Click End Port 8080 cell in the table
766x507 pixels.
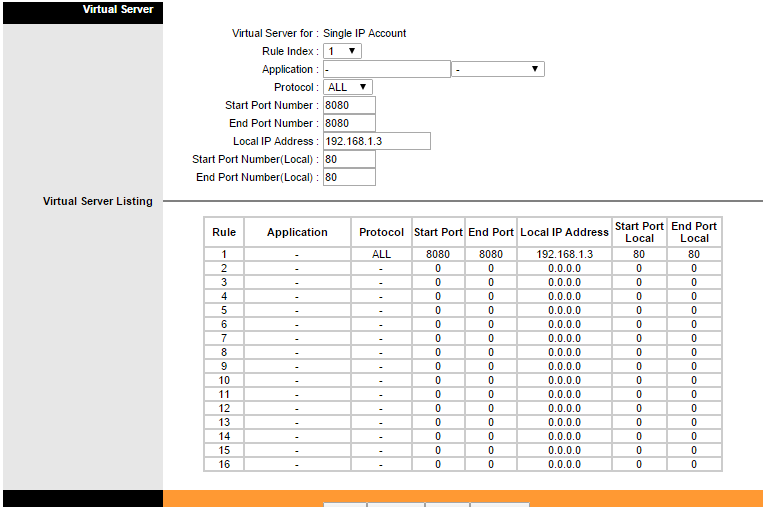[x=490, y=254]
